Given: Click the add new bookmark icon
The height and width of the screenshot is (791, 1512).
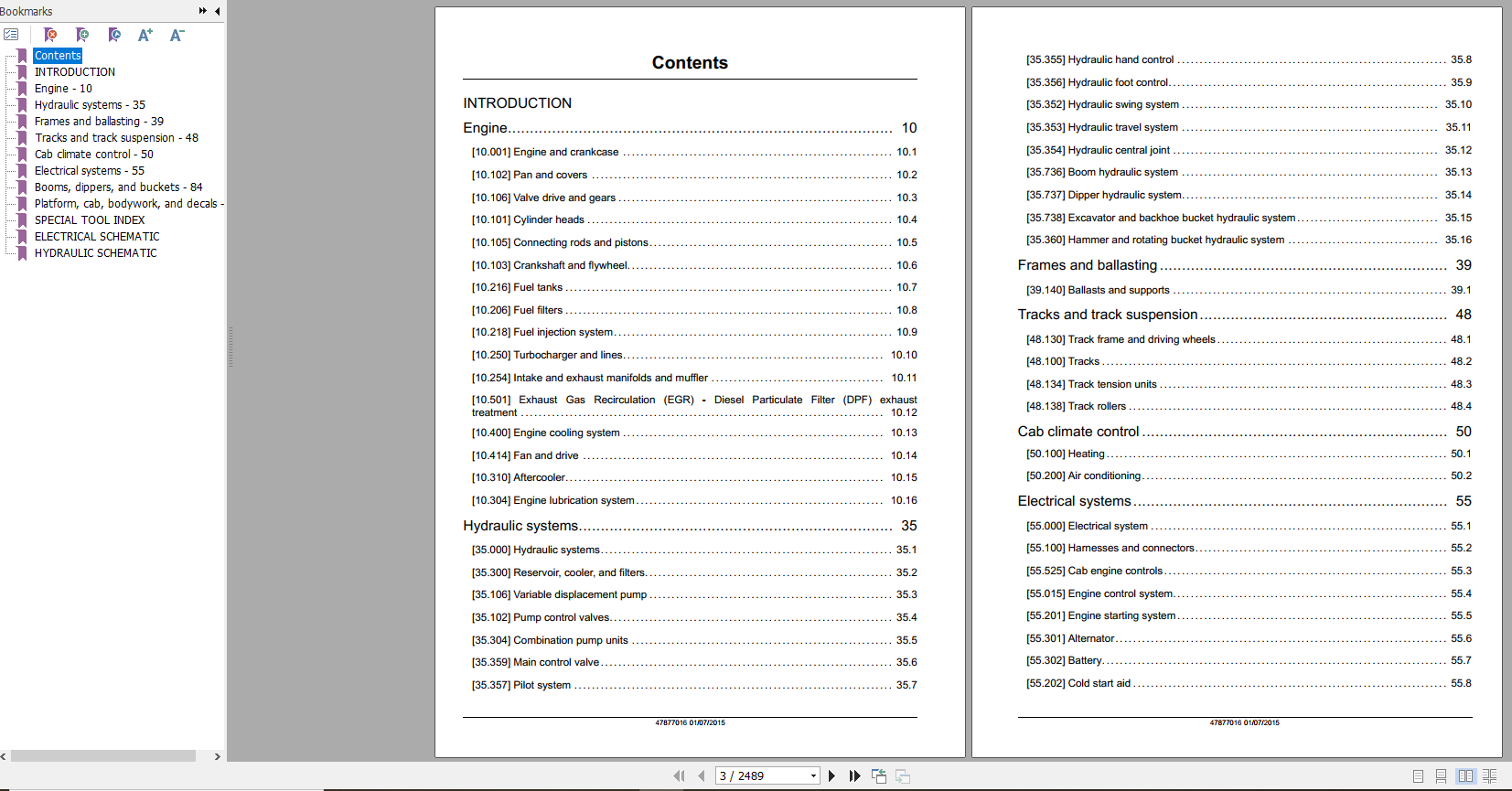Looking at the screenshot, I should click(82, 35).
